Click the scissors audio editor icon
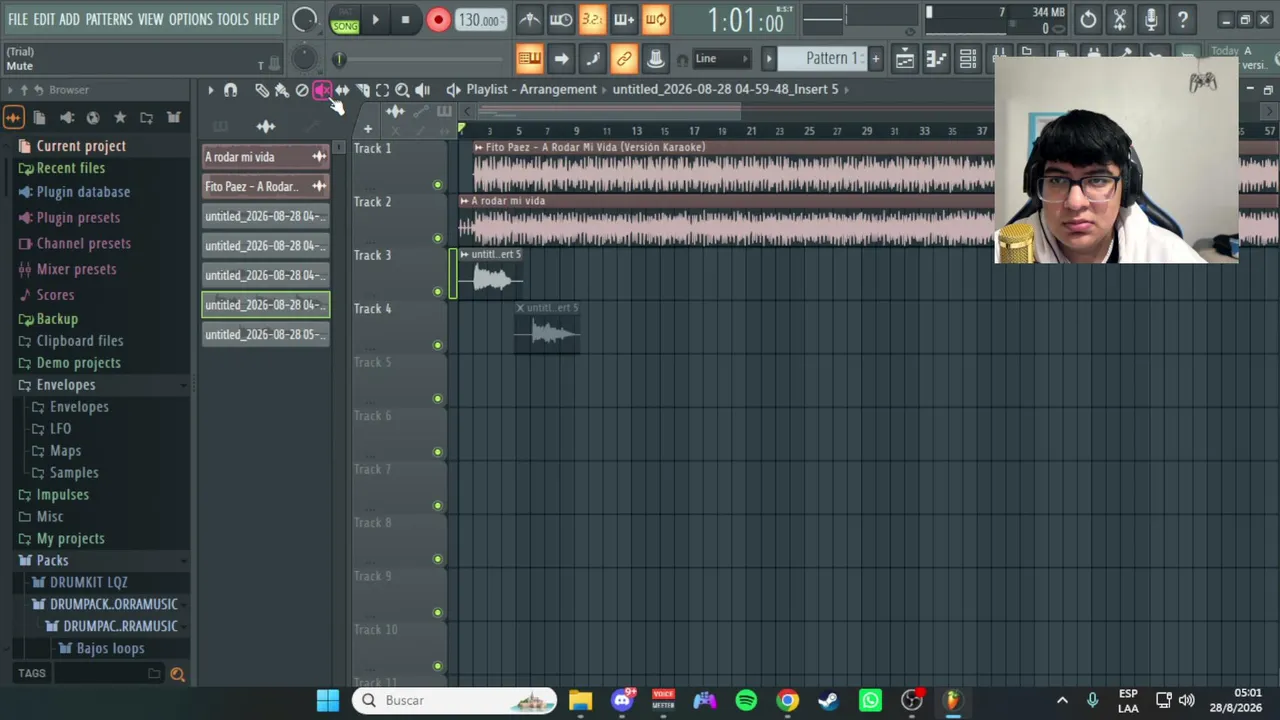Viewport: 1280px width, 720px height. tap(1120, 19)
